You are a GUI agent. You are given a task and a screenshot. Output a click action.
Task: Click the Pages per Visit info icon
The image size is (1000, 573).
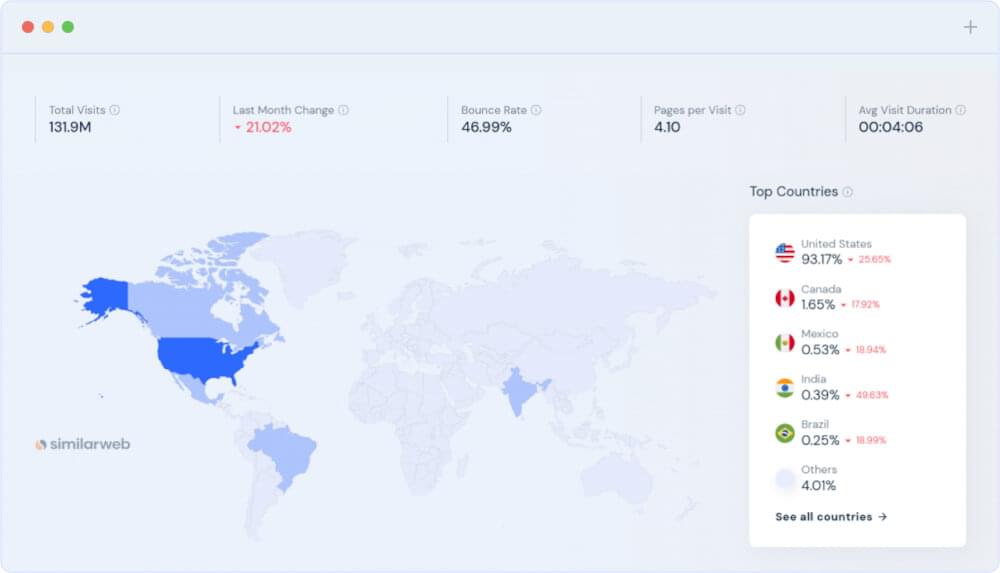click(x=740, y=110)
